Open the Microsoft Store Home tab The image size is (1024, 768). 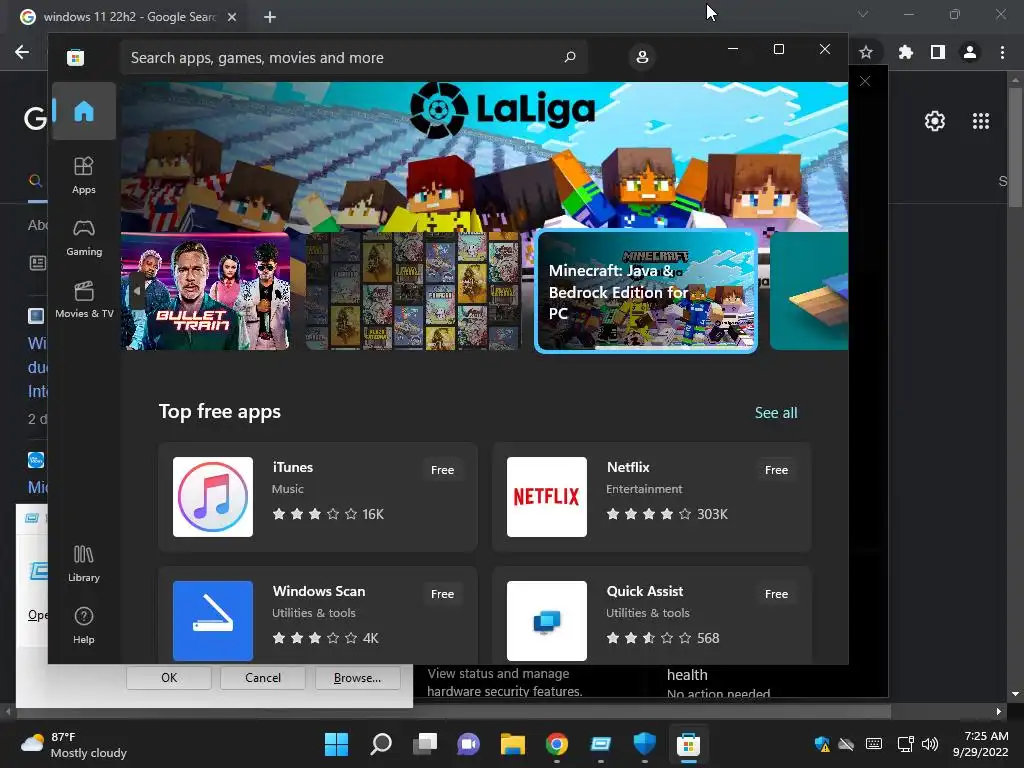[84, 111]
